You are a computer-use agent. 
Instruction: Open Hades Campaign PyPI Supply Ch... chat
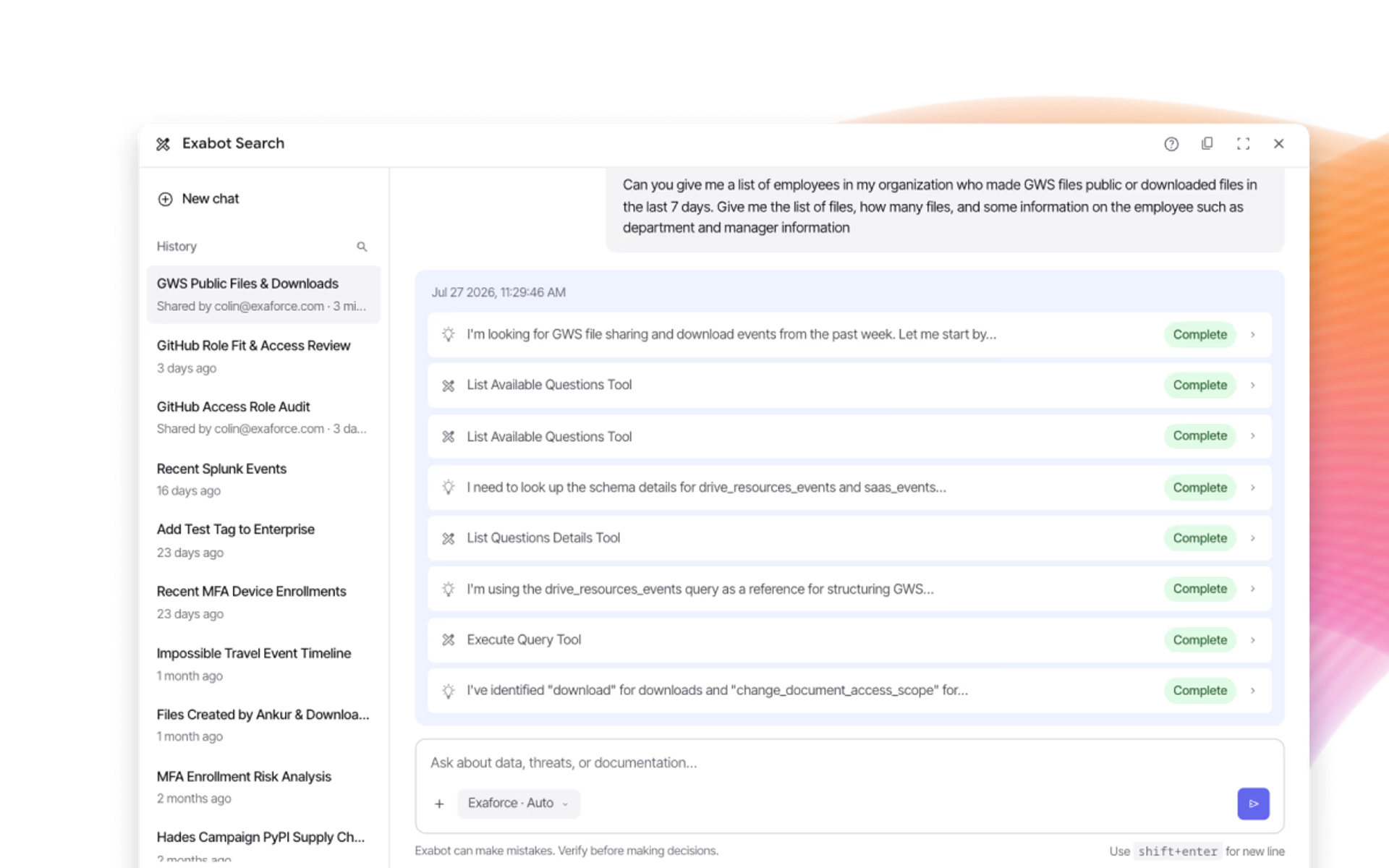[263, 846]
